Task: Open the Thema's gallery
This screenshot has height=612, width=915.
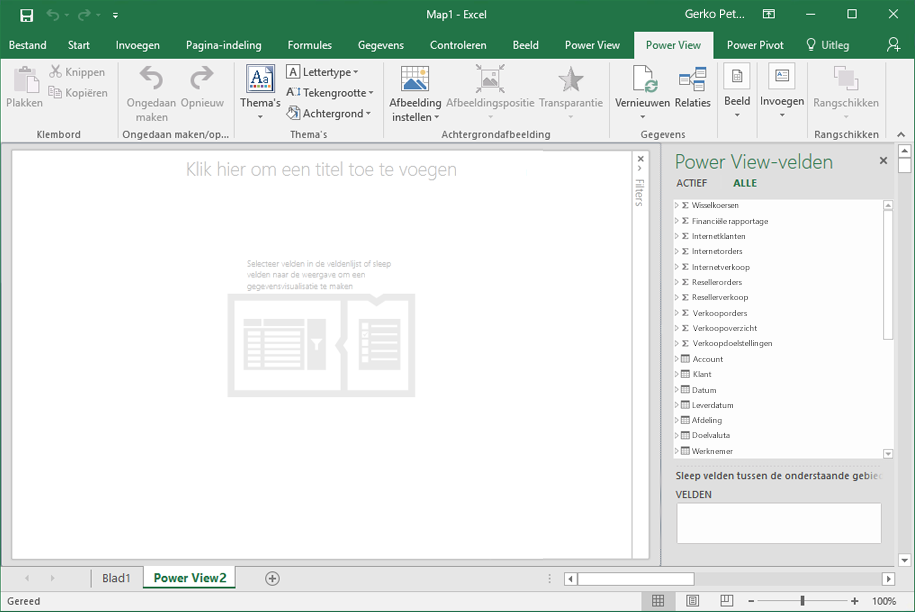Action: (260, 92)
